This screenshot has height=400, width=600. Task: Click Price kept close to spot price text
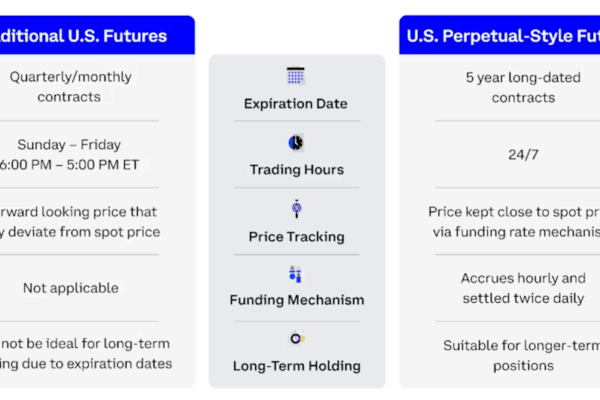point(514,222)
